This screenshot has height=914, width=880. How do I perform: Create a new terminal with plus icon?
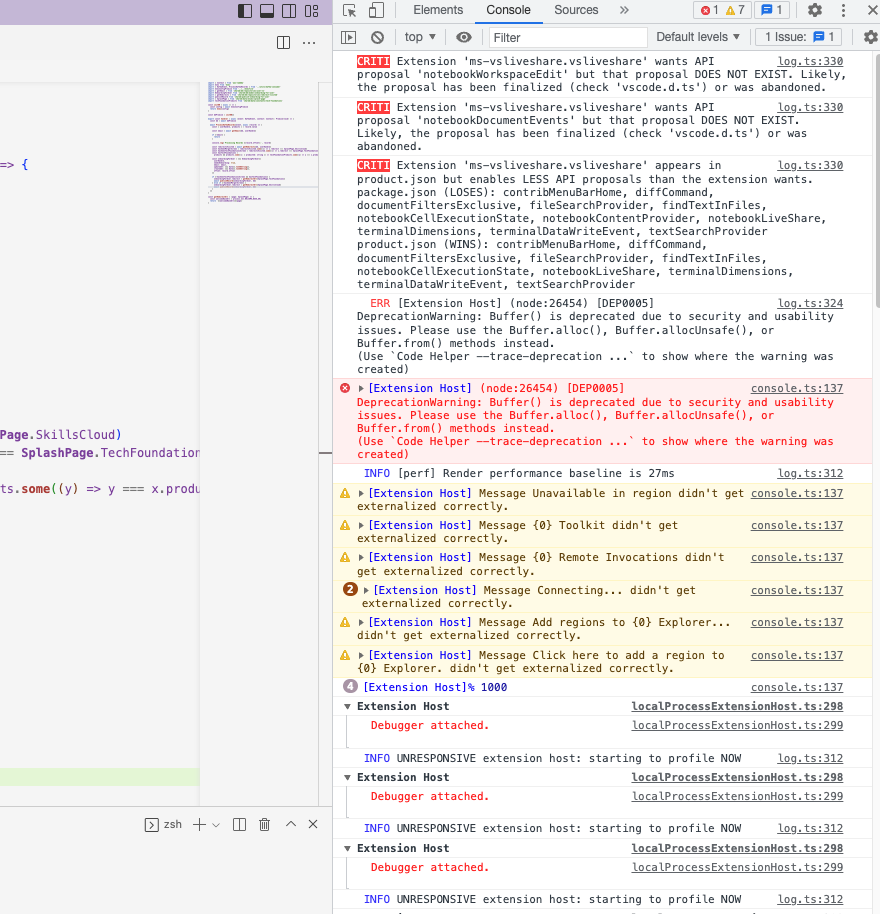click(x=199, y=824)
